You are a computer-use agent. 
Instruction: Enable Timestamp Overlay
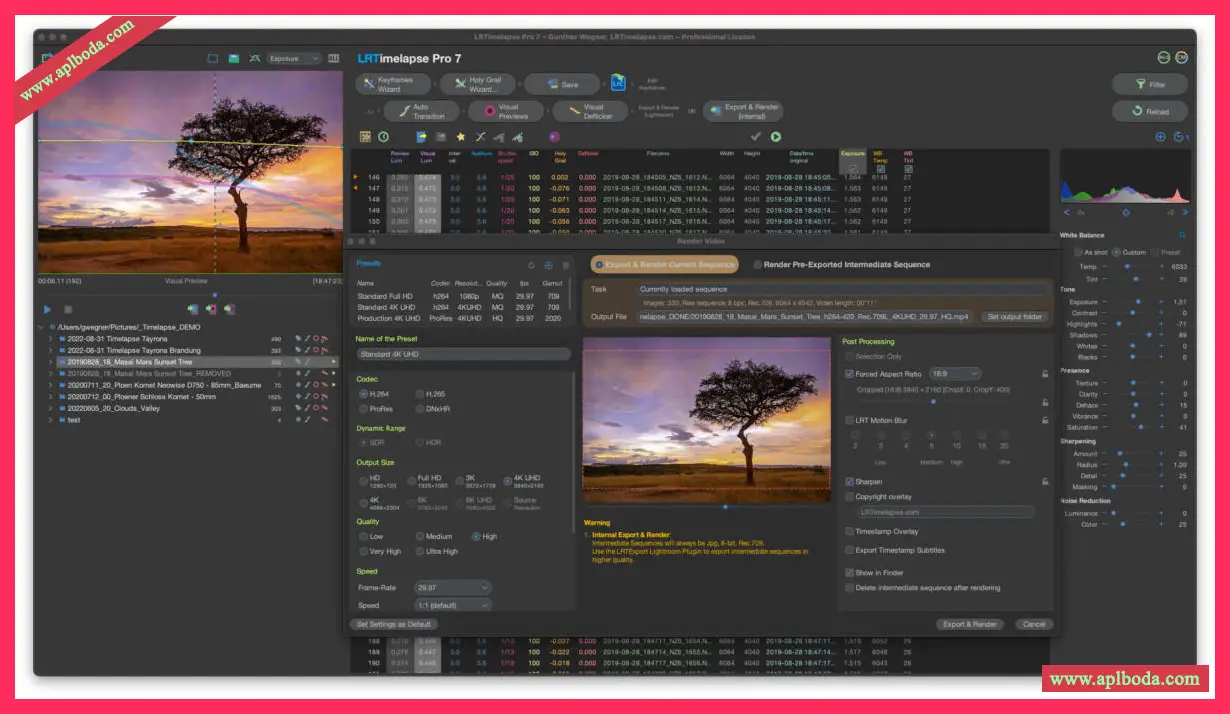tap(850, 532)
